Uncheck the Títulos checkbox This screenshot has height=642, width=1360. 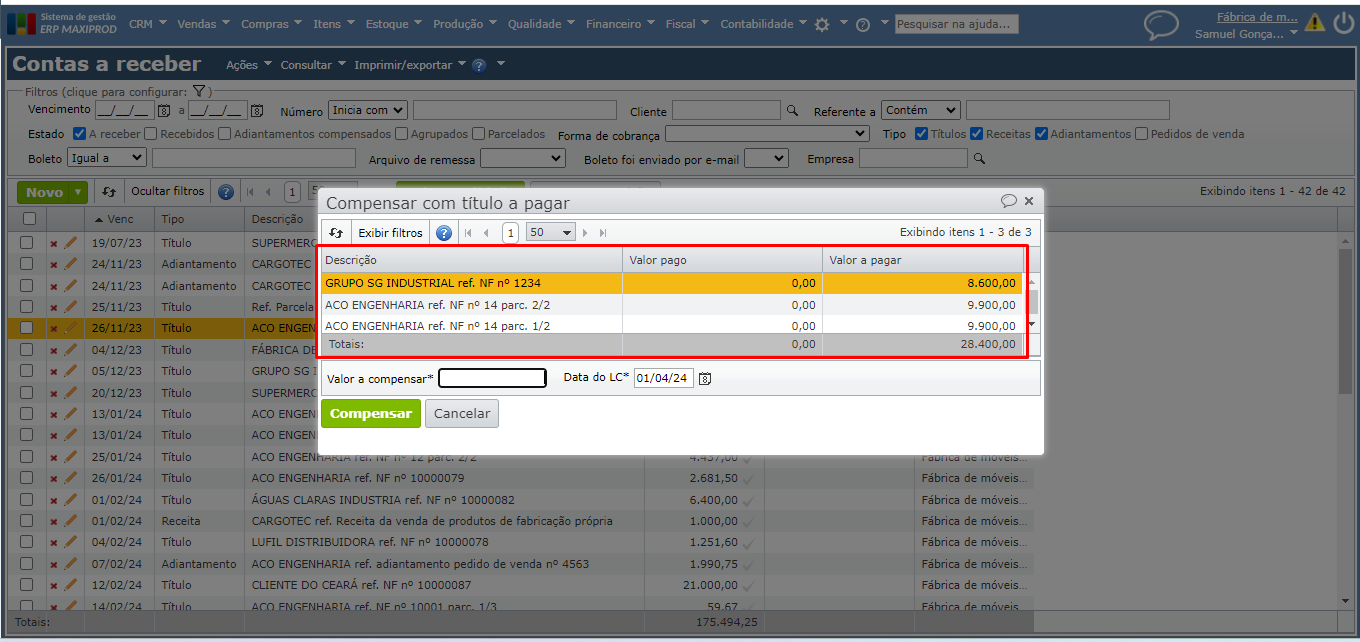coord(921,134)
